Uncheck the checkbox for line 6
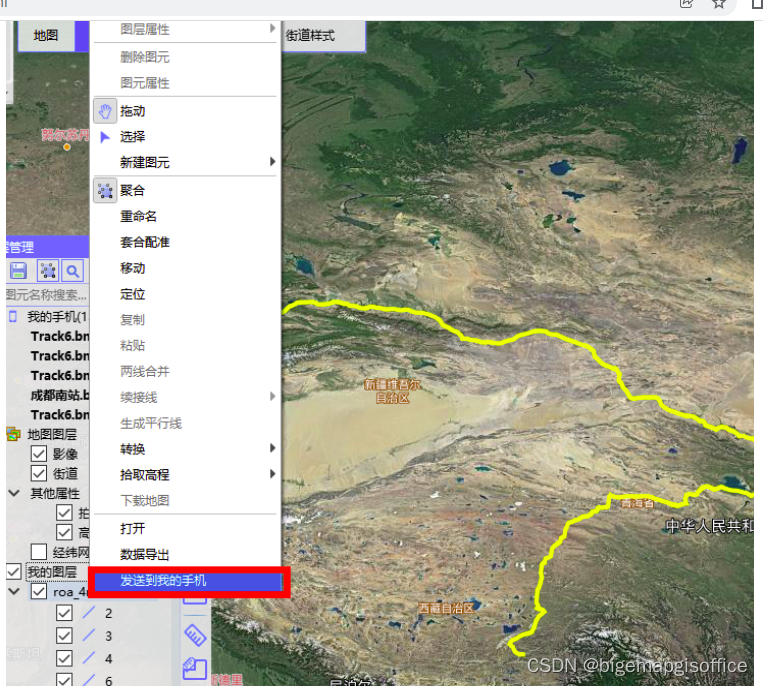 tap(64, 680)
